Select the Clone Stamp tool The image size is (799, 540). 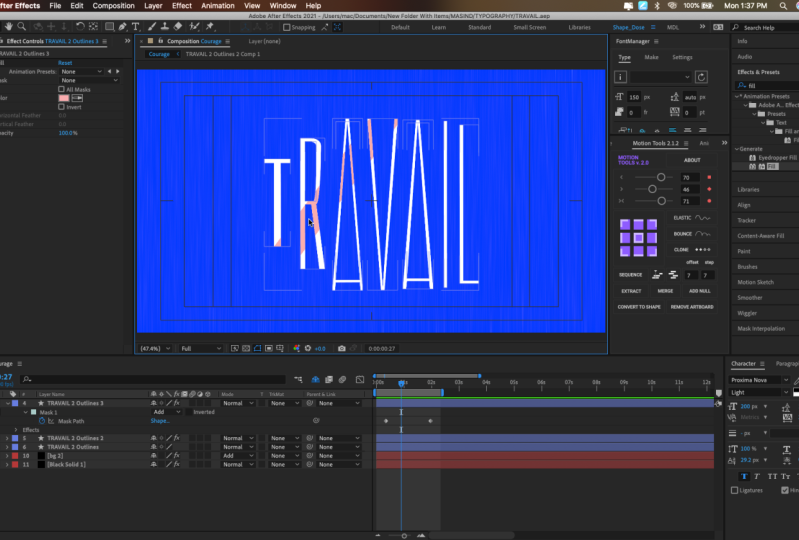[x=165, y=26]
